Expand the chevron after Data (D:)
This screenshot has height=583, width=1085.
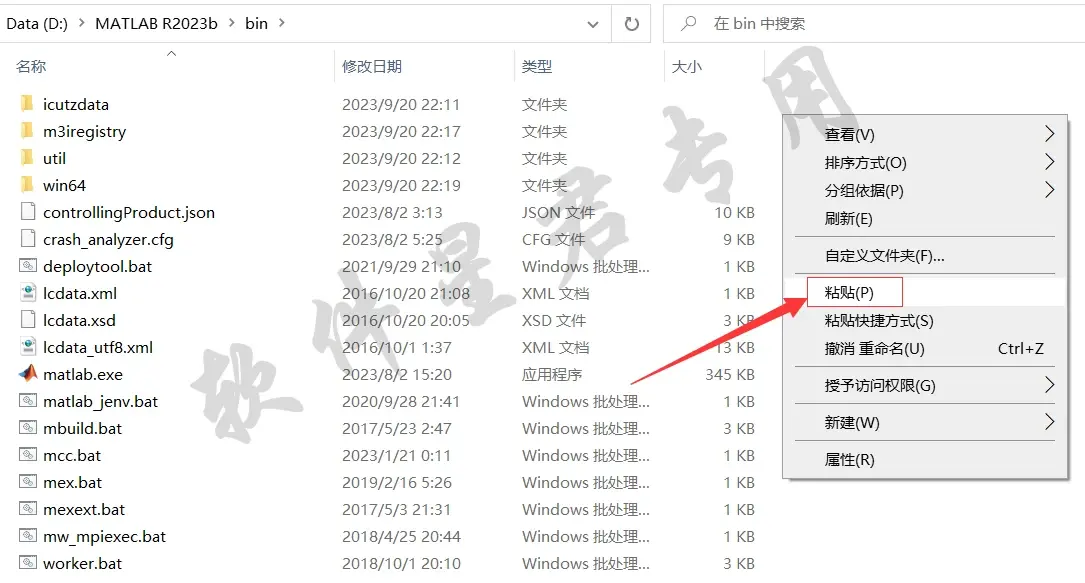(x=82, y=23)
